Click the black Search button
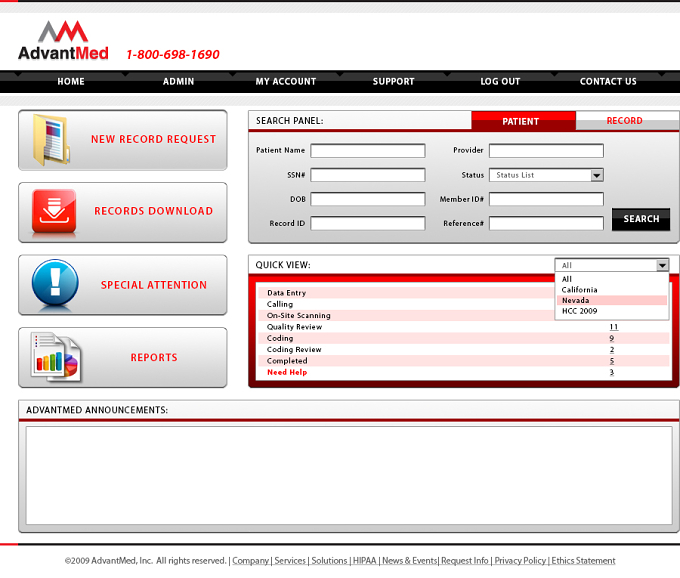 (641, 219)
